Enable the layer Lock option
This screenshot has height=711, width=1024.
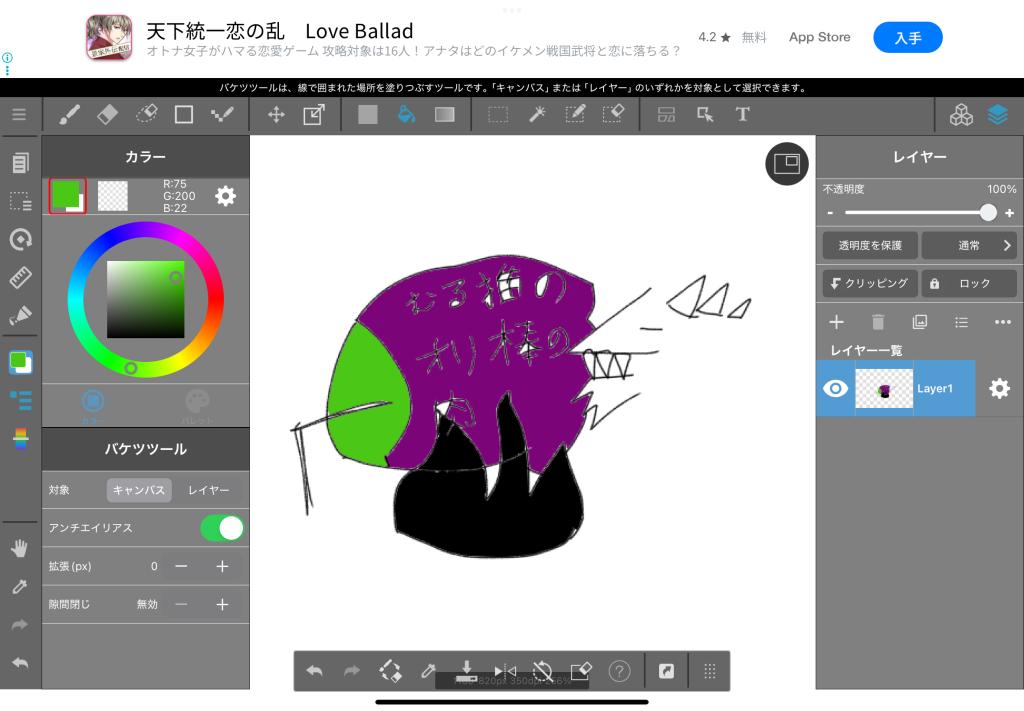point(967,284)
